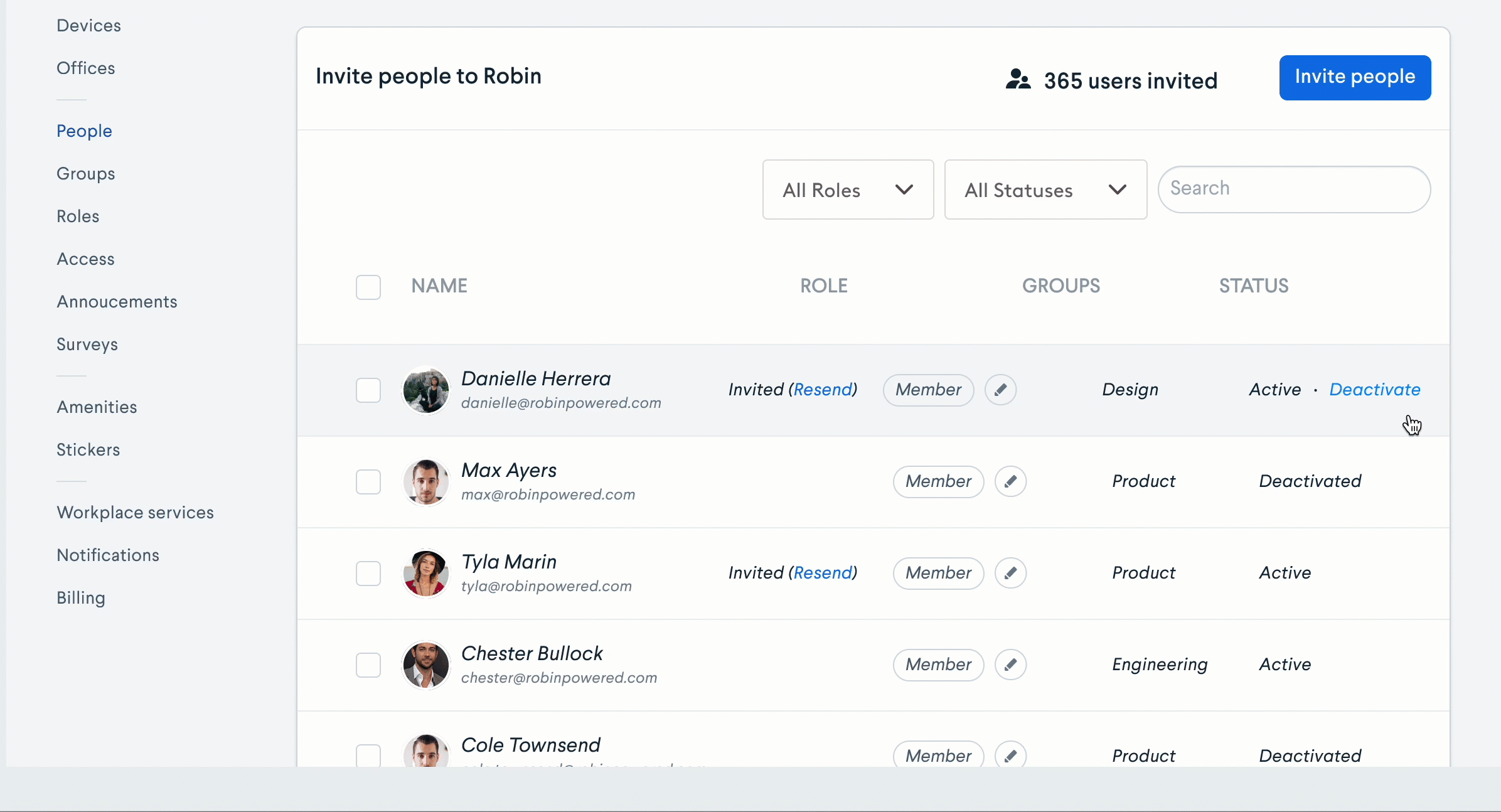1501x812 pixels.
Task: Click Chester Bullock's Member role pill
Action: point(939,665)
